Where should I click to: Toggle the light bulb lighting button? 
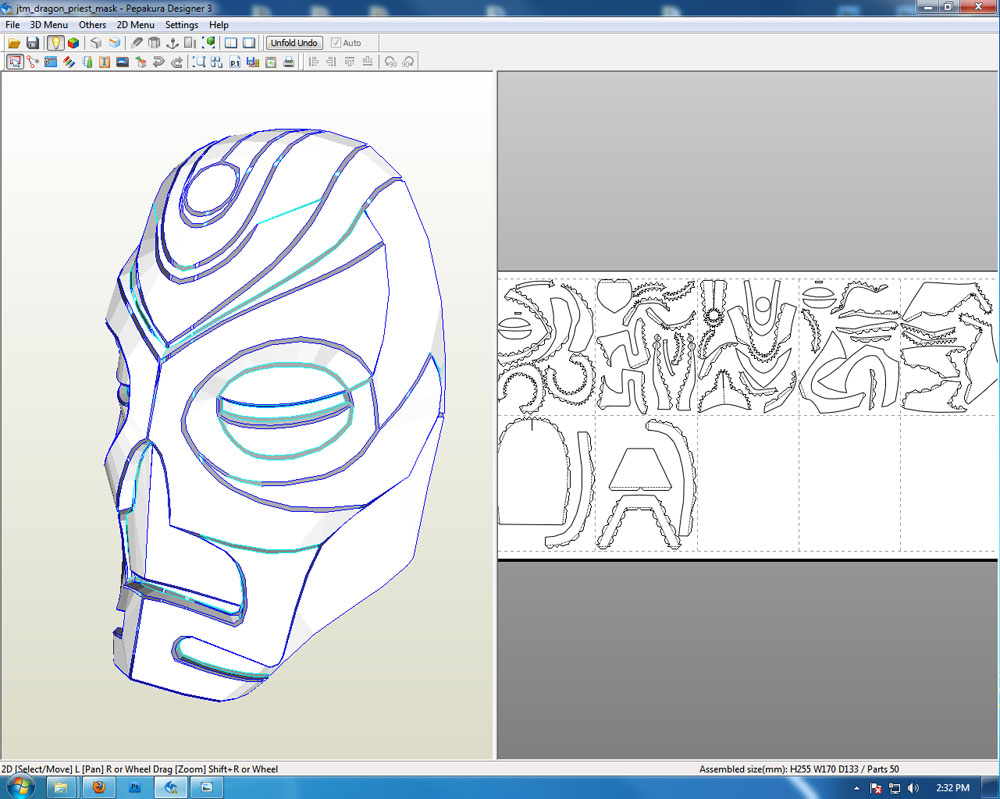point(55,43)
